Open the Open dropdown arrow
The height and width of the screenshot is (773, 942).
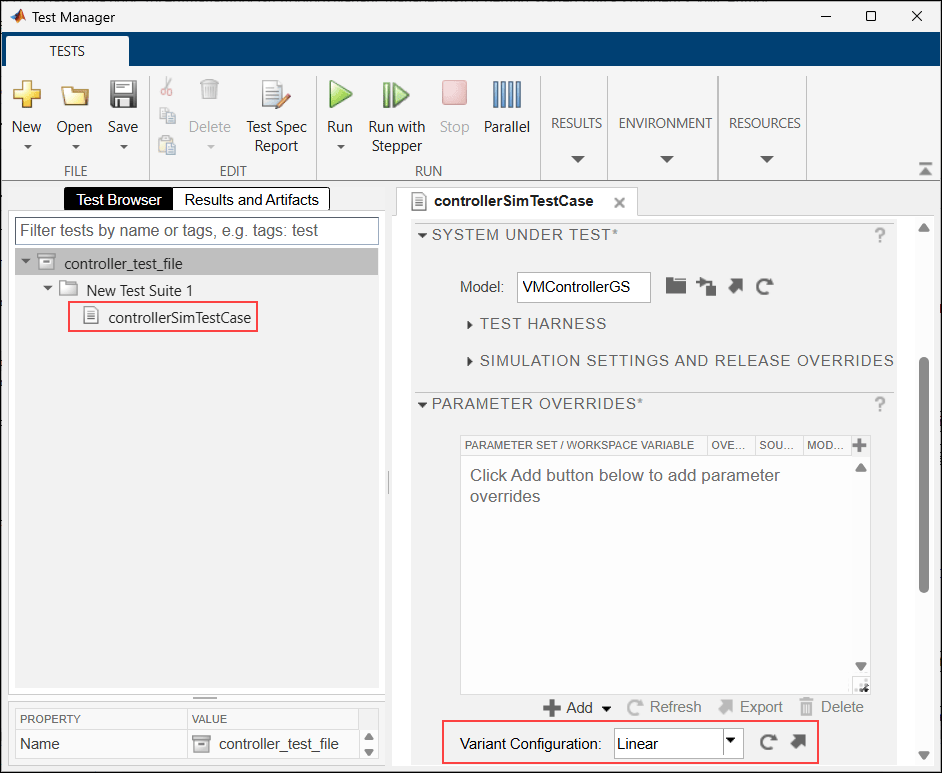(75, 147)
